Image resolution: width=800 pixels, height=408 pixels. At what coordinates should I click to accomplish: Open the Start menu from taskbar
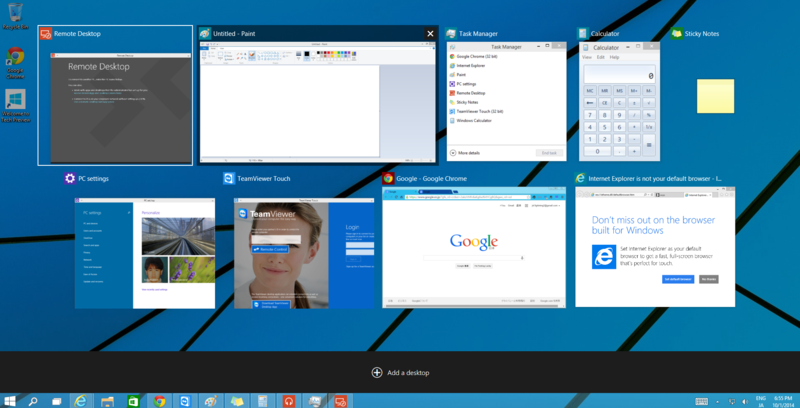tap(9, 401)
